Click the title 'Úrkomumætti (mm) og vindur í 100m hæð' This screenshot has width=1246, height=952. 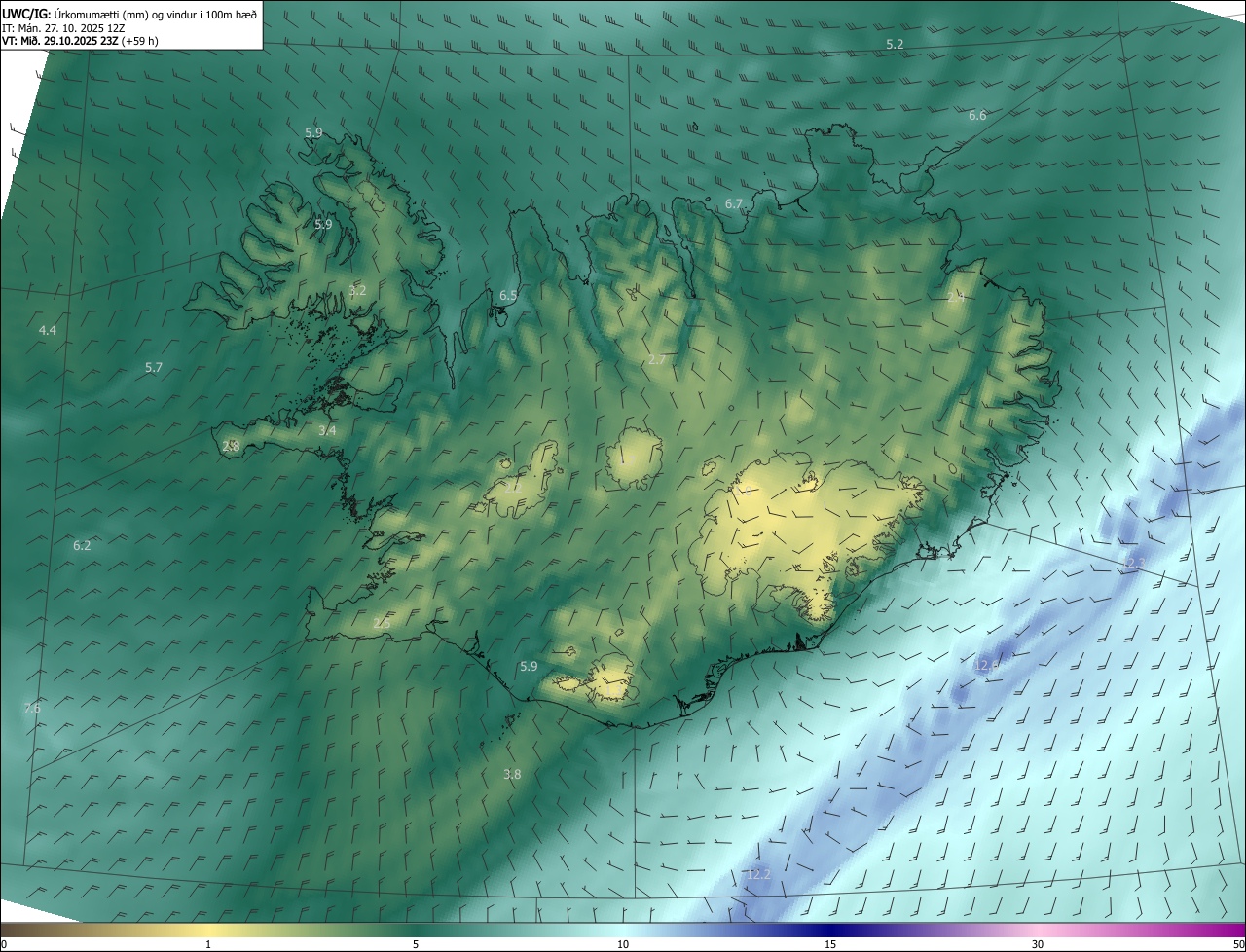156,15
